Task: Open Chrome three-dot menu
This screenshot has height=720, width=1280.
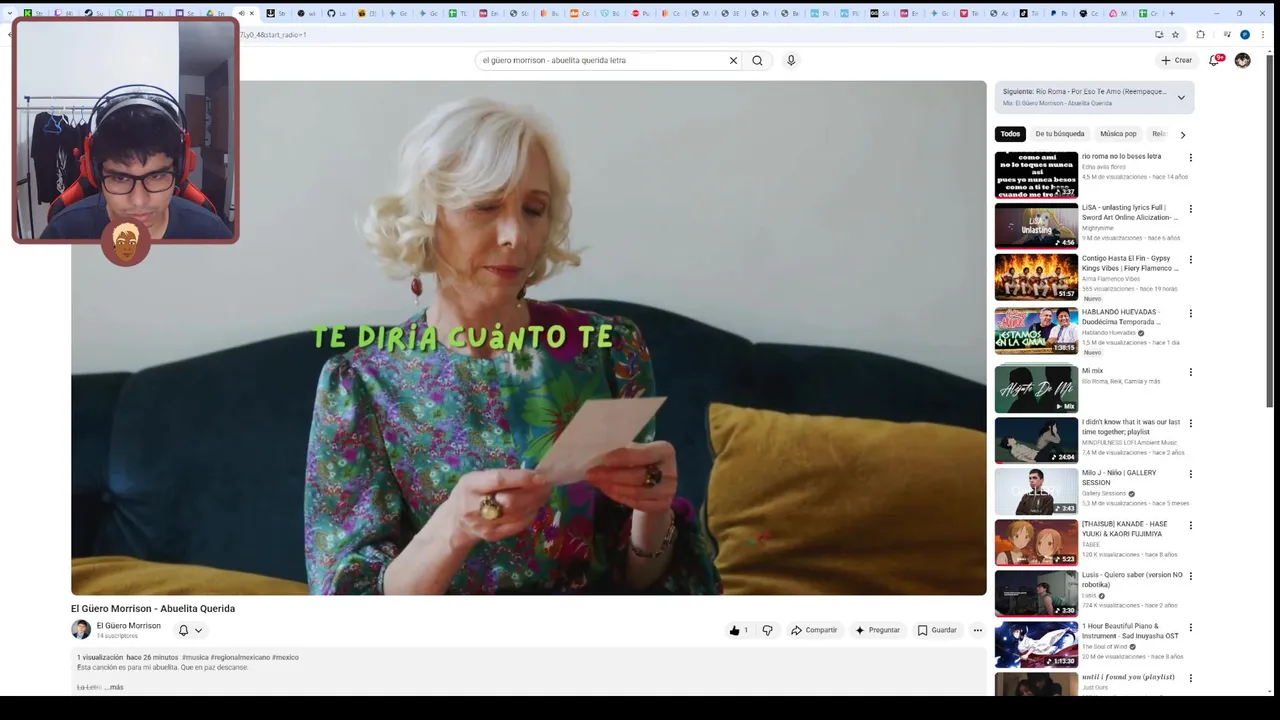Action: pyautogui.click(x=1263, y=34)
